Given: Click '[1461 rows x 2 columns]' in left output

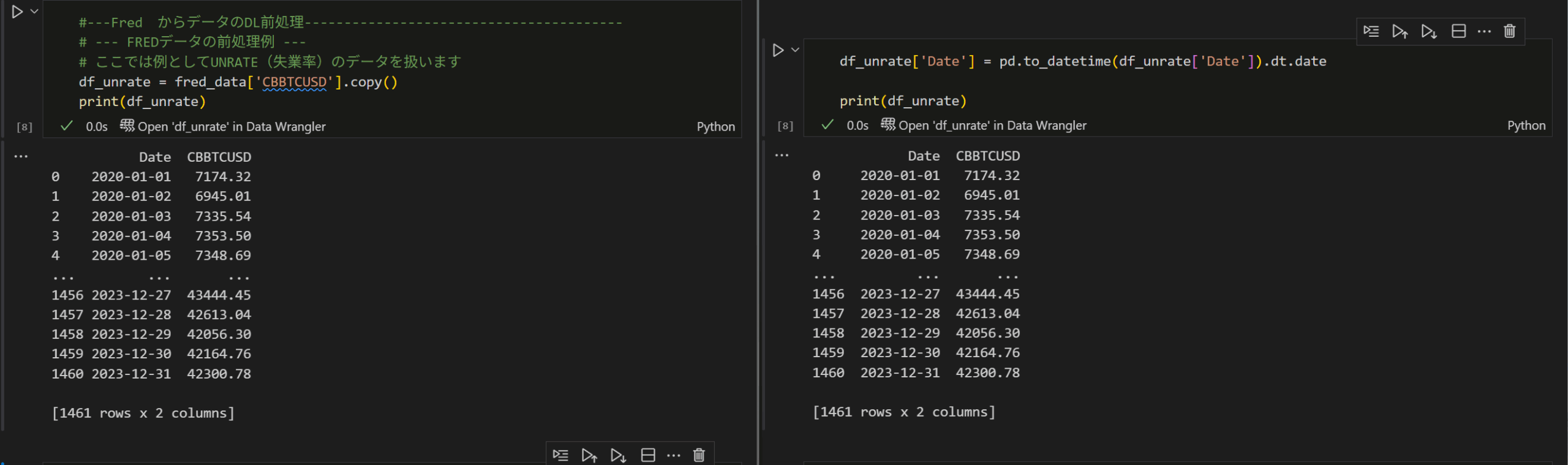Looking at the screenshot, I should point(143,413).
